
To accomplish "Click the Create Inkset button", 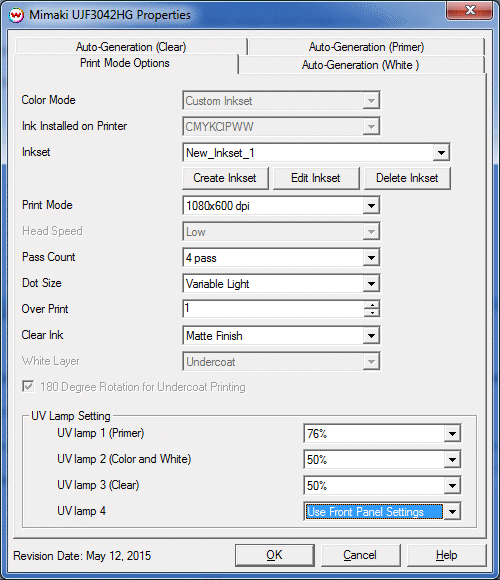I will [225, 178].
